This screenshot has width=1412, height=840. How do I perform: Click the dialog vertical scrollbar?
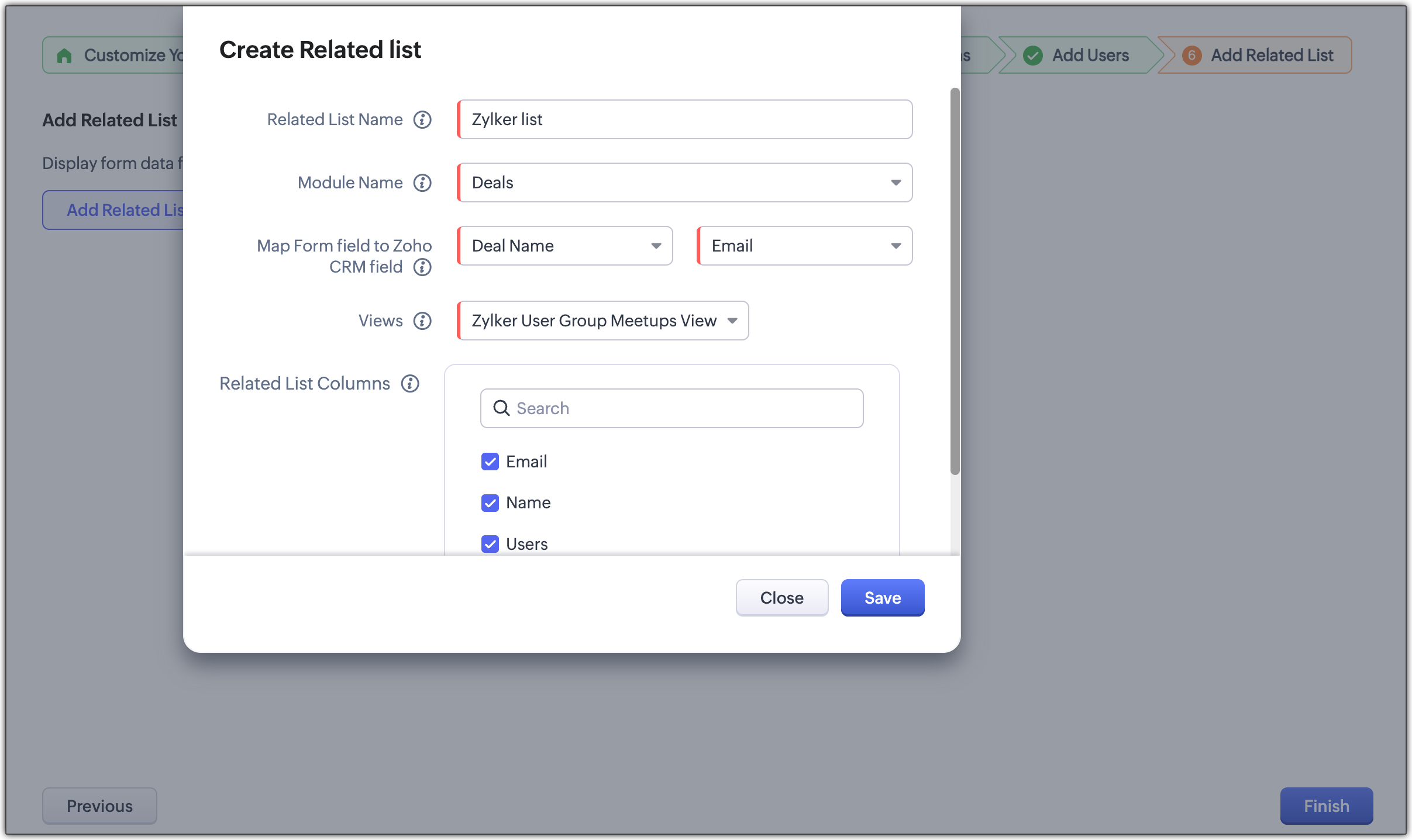pyautogui.click(x=955, y=281)
